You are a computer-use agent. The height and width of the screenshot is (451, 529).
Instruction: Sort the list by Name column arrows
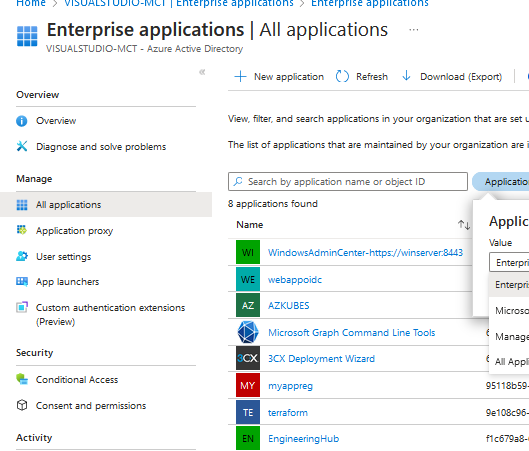tap(464, 225)
